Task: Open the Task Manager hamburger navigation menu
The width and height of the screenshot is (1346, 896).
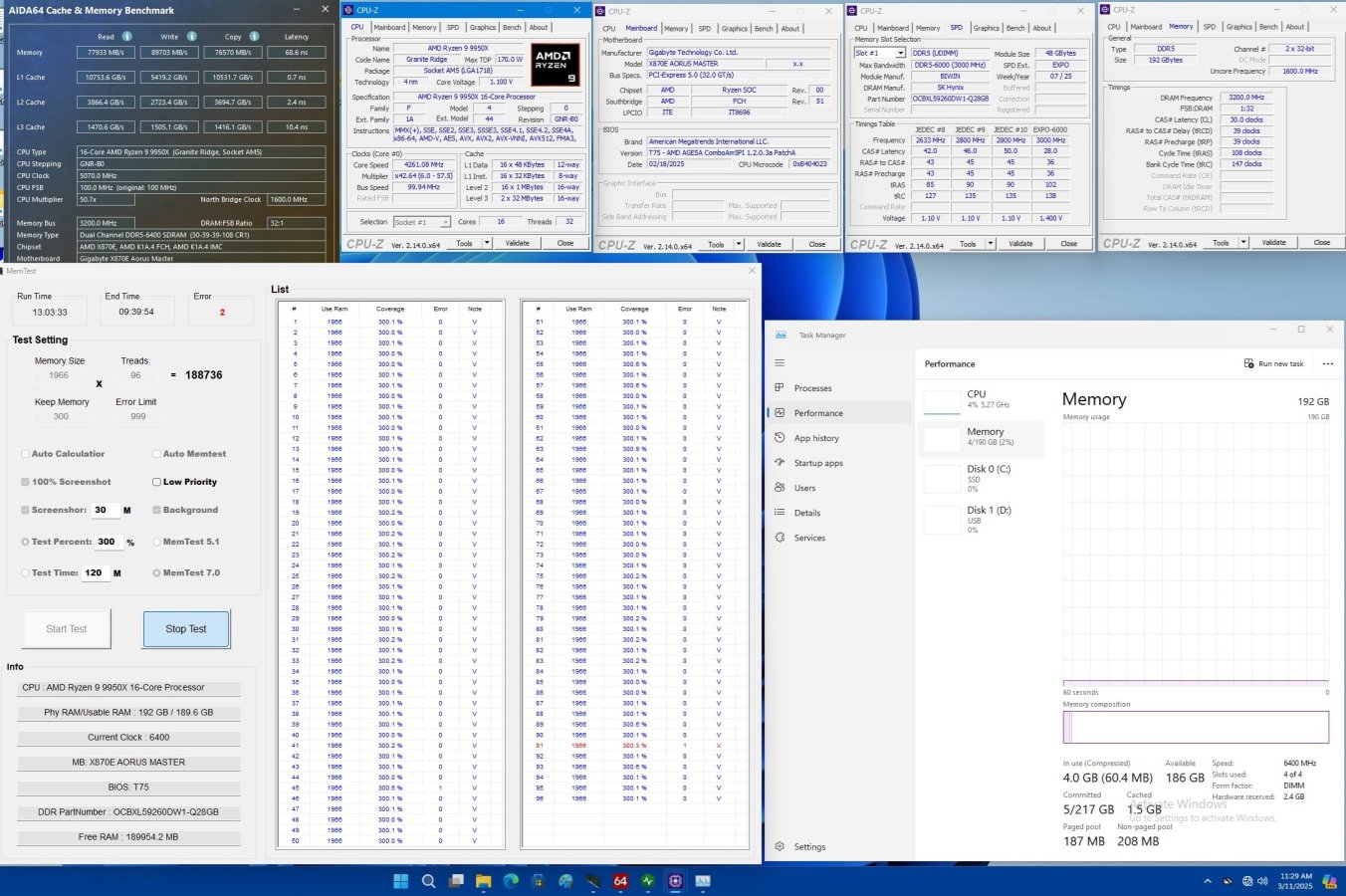Action: (x=780, y=362)
